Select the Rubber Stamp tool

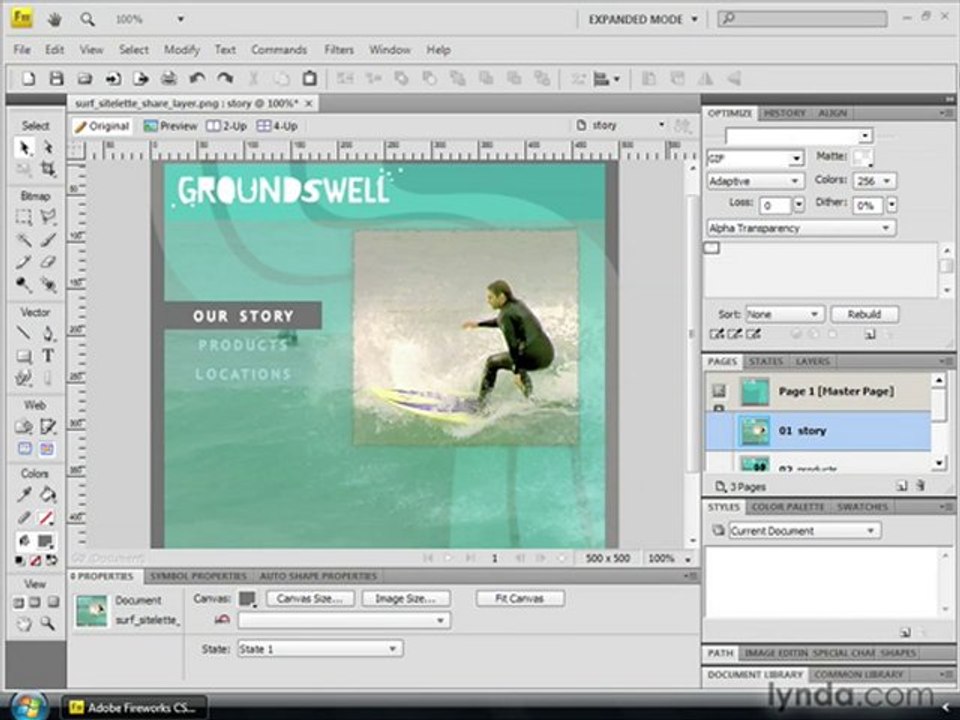click(x=24, y=284)
